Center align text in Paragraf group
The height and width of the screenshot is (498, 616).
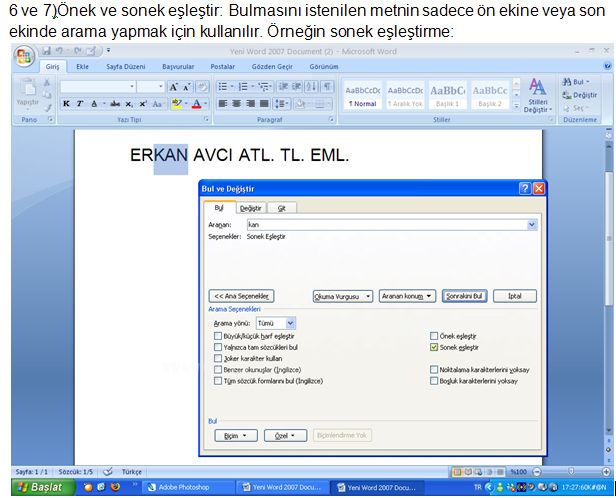pos(236,104)
